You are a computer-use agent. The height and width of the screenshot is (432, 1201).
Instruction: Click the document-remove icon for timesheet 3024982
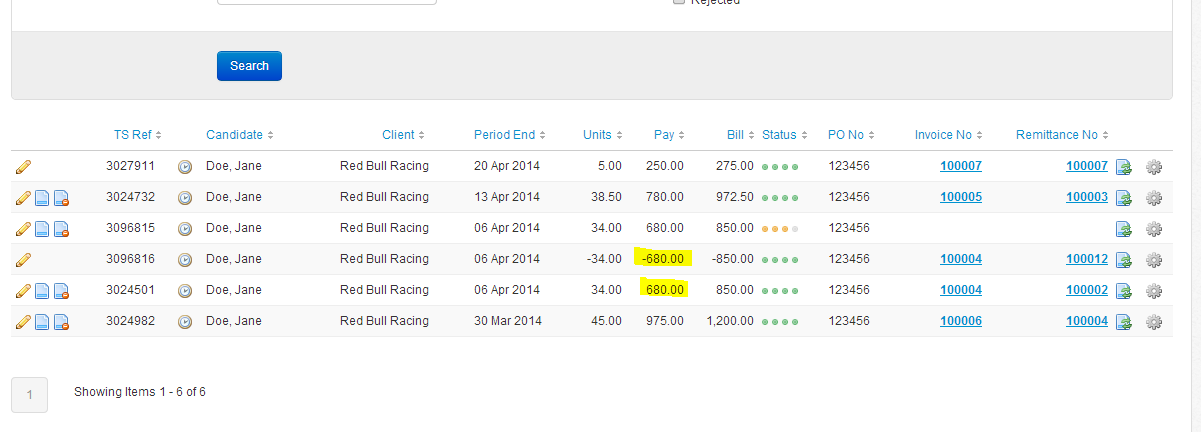61,322
